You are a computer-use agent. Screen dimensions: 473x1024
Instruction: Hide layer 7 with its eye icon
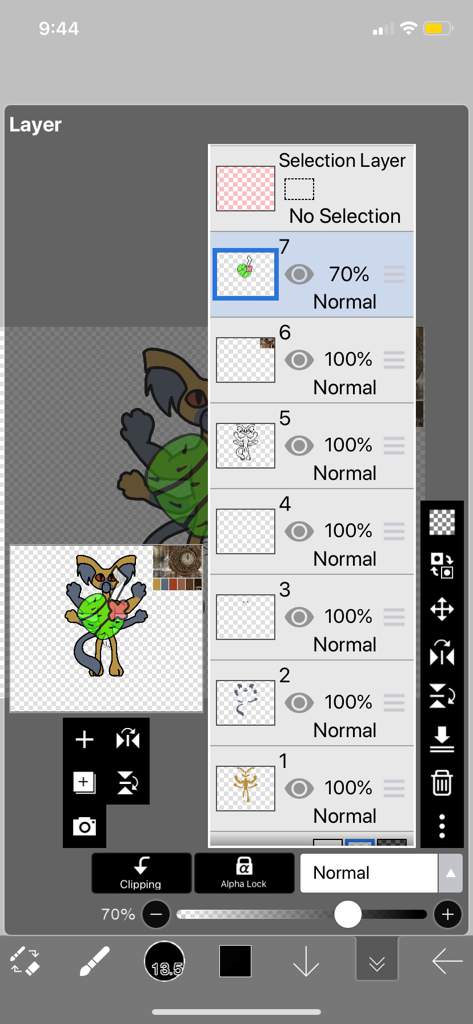[x=299, y=274]
